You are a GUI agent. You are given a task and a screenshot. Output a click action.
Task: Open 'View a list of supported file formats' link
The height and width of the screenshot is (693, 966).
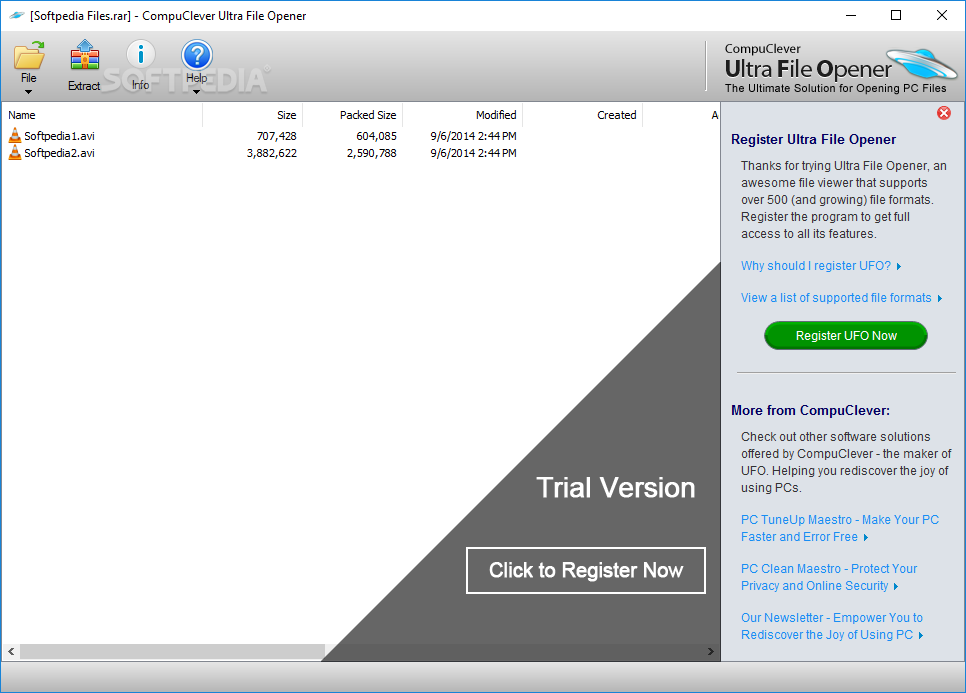coord(841,298)
